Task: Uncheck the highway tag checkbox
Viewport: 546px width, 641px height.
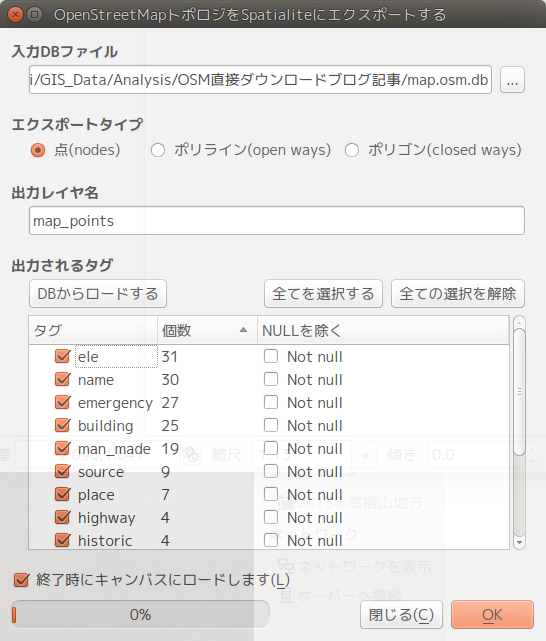Action: 63,517
